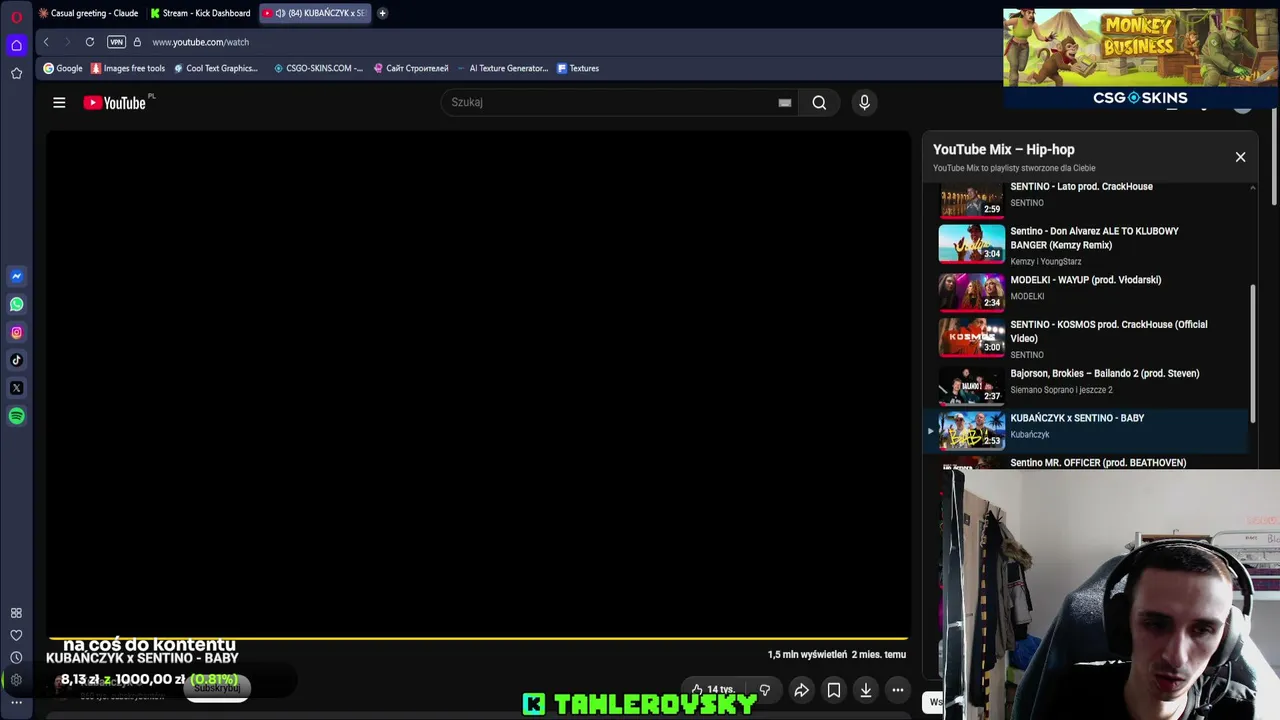Screen dimensions: 1280x720
Task: Open the Images free tools bookmark
Action: [x=128, y=68]
